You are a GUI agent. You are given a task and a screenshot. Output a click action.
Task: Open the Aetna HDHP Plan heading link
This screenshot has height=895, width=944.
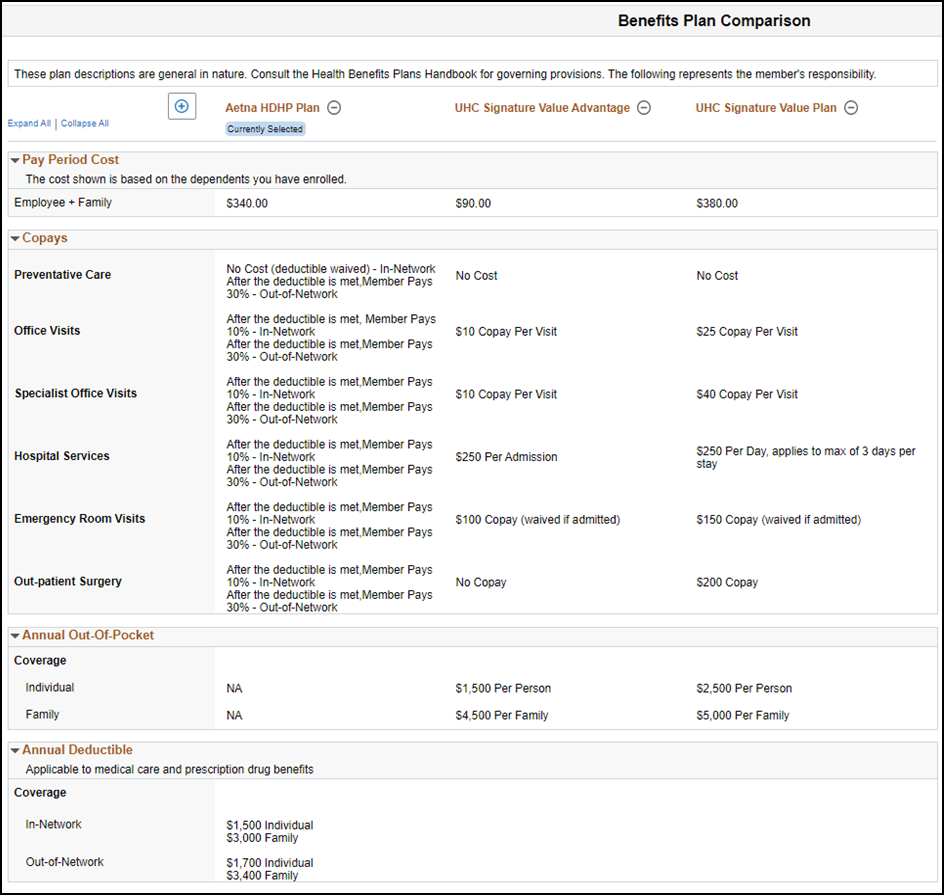tap(272, 108)
